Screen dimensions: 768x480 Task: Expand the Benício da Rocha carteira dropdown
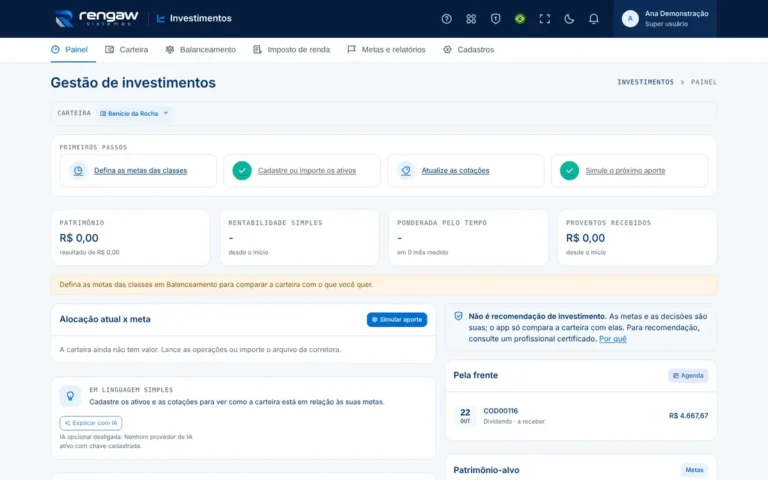134,113
